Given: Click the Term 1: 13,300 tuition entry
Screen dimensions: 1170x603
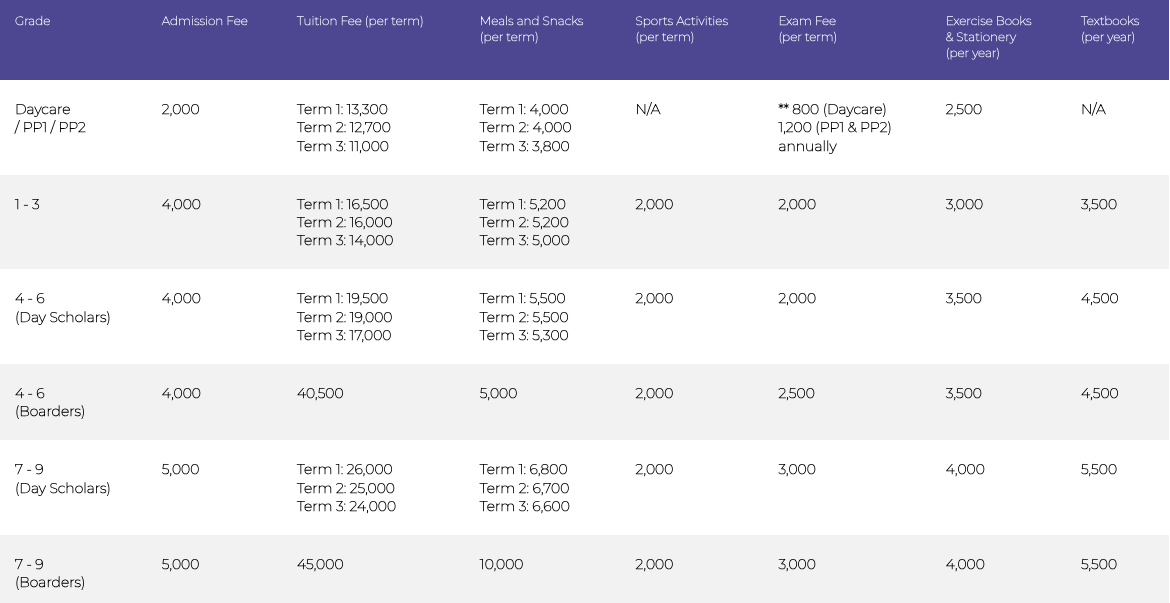Looking at the screenshot, I should (342, 109).
